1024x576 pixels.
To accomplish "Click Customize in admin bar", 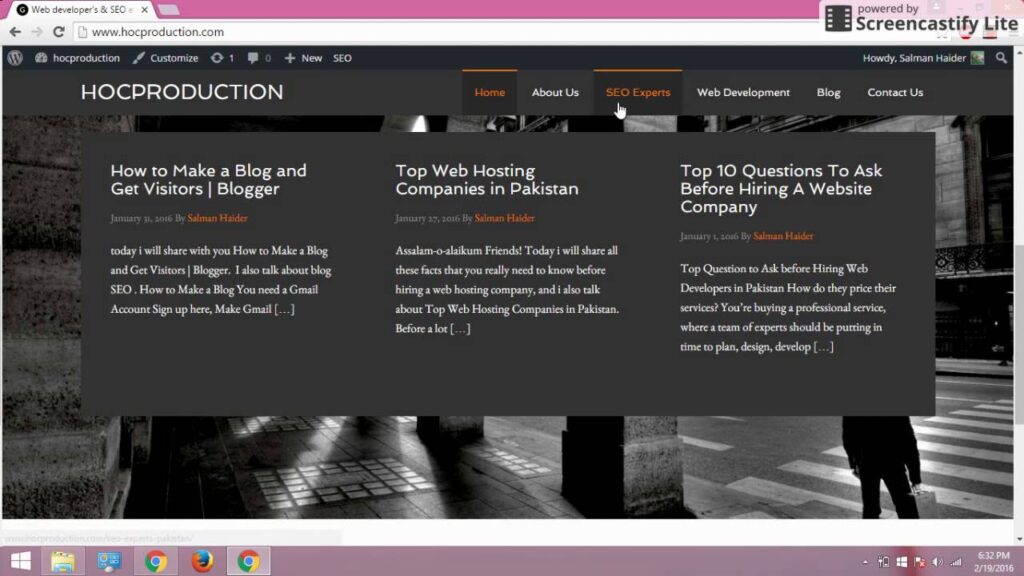I will pyautogui.click(x=166, y=58).
